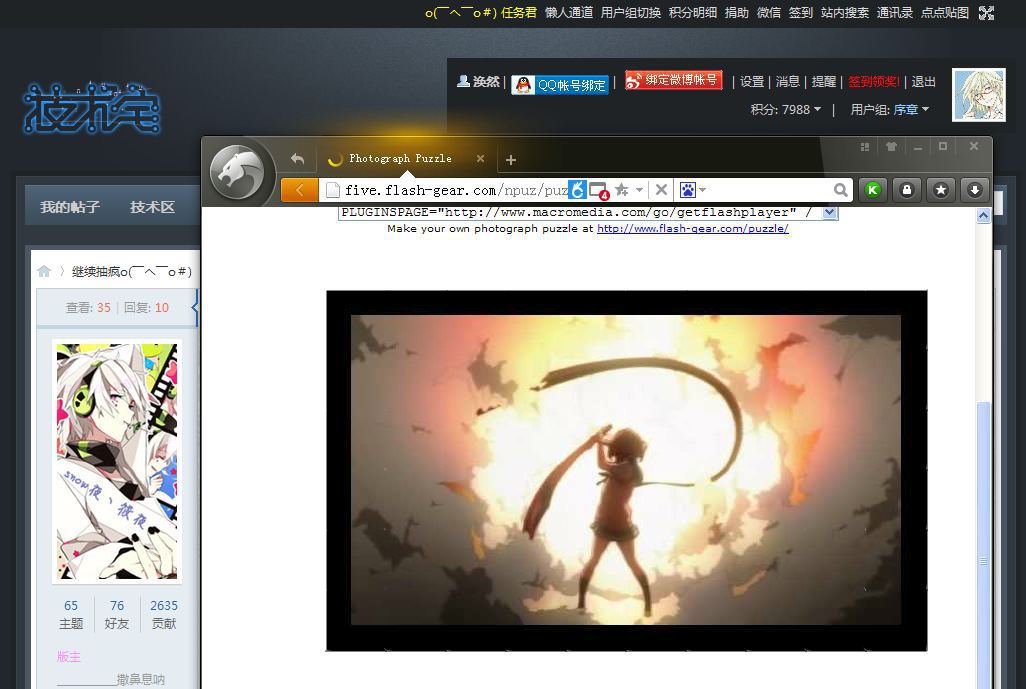Expand the 用户组 序章 dropdown
The height and width of the screenshot is (689, 1026).
(889, 110)
